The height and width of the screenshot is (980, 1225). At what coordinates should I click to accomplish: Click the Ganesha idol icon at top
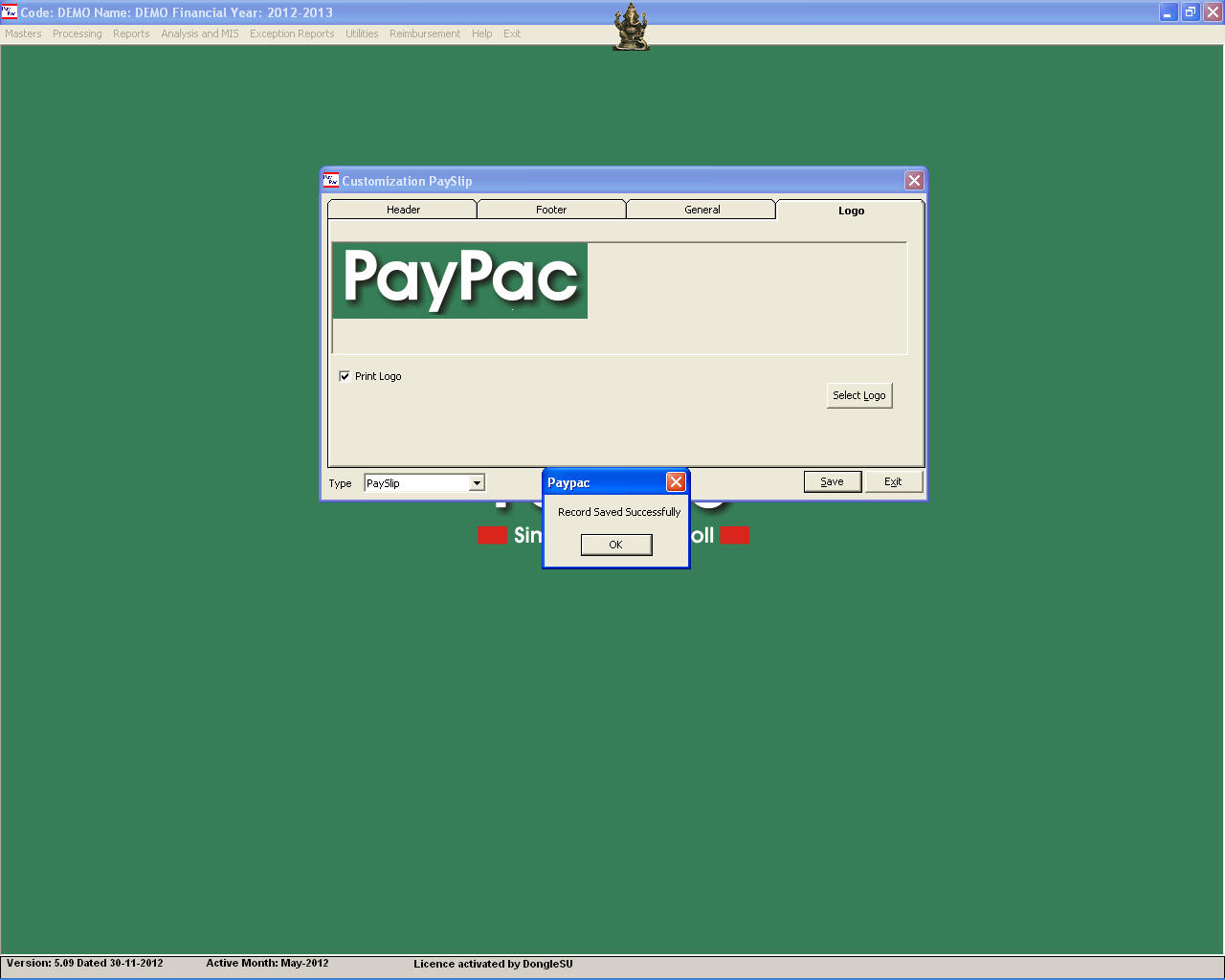click(x=631, y=27)
